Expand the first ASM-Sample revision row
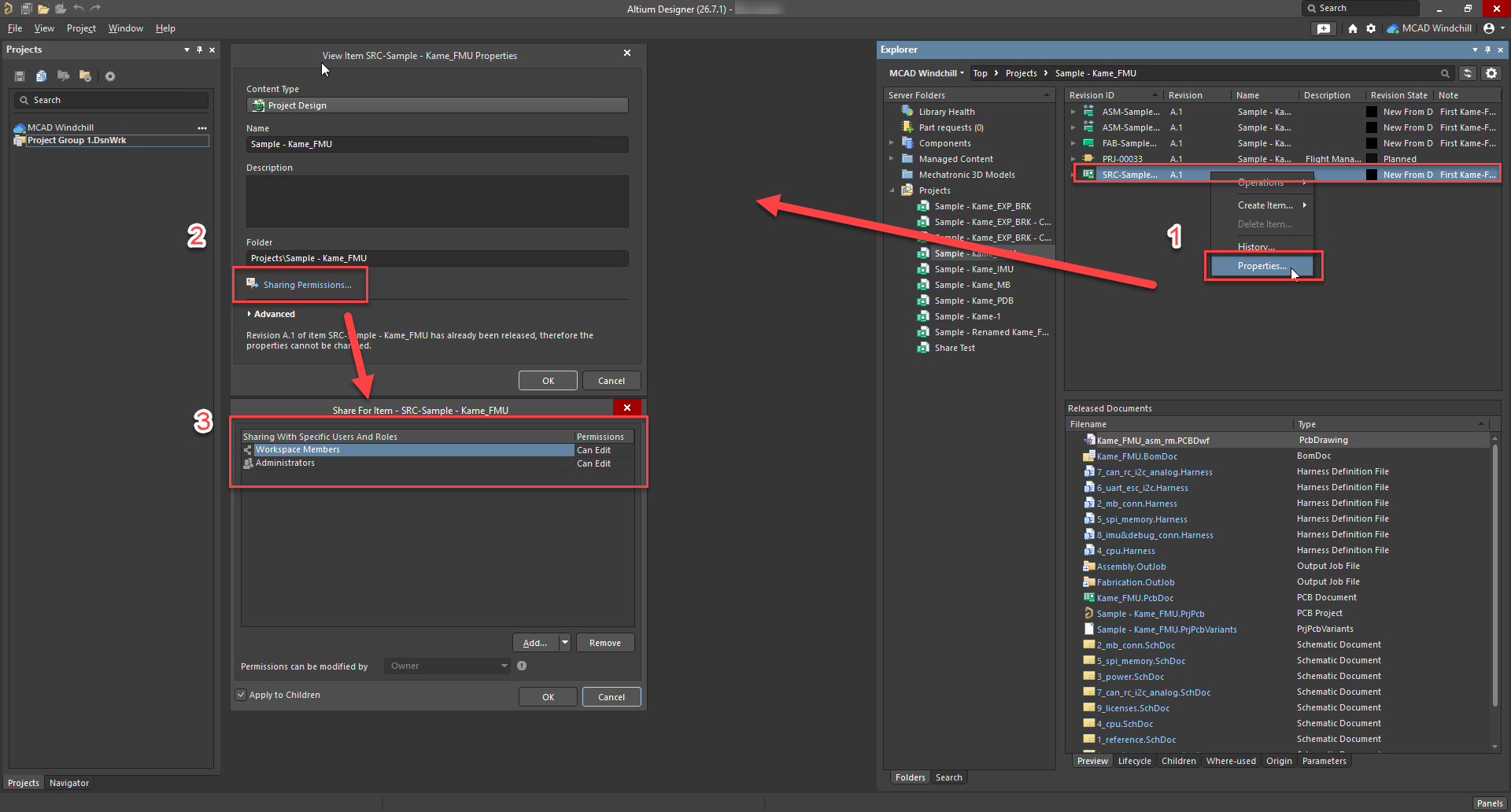The width and height of the screenshot is (1511, 812). coord(1073,112)
